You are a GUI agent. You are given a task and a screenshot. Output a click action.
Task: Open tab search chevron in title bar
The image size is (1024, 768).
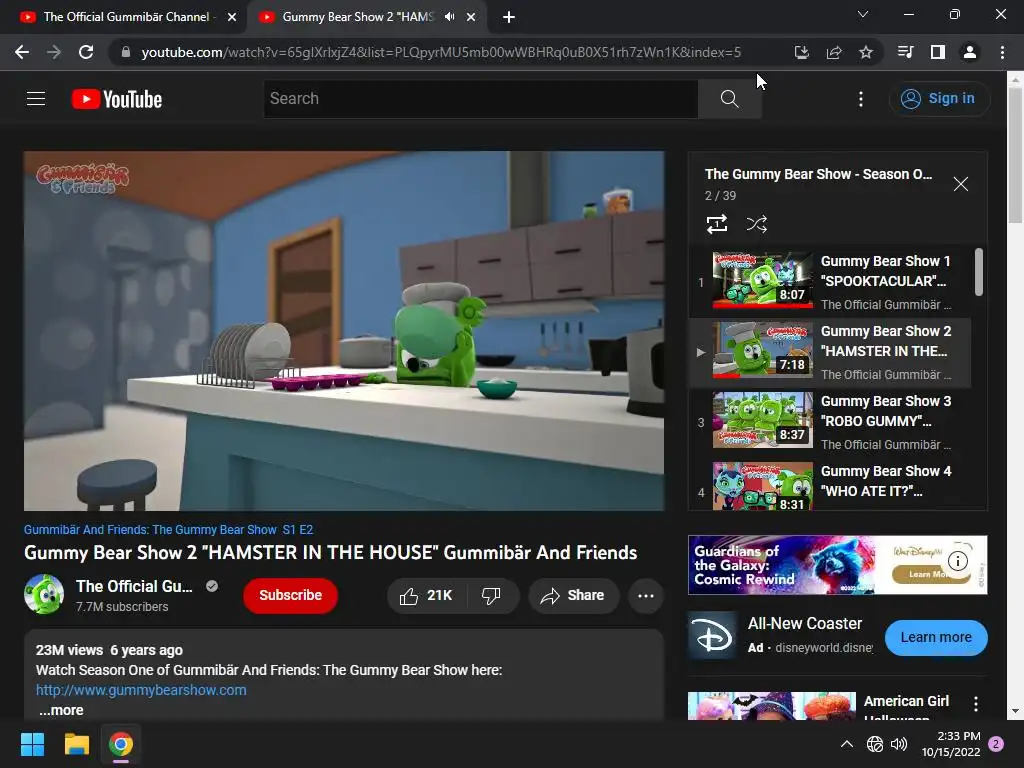[x=863, y=14]
